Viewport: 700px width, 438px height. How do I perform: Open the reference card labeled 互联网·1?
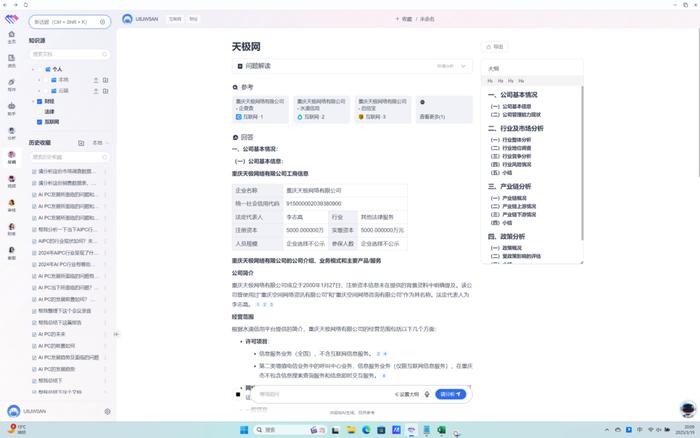point(260,109)
